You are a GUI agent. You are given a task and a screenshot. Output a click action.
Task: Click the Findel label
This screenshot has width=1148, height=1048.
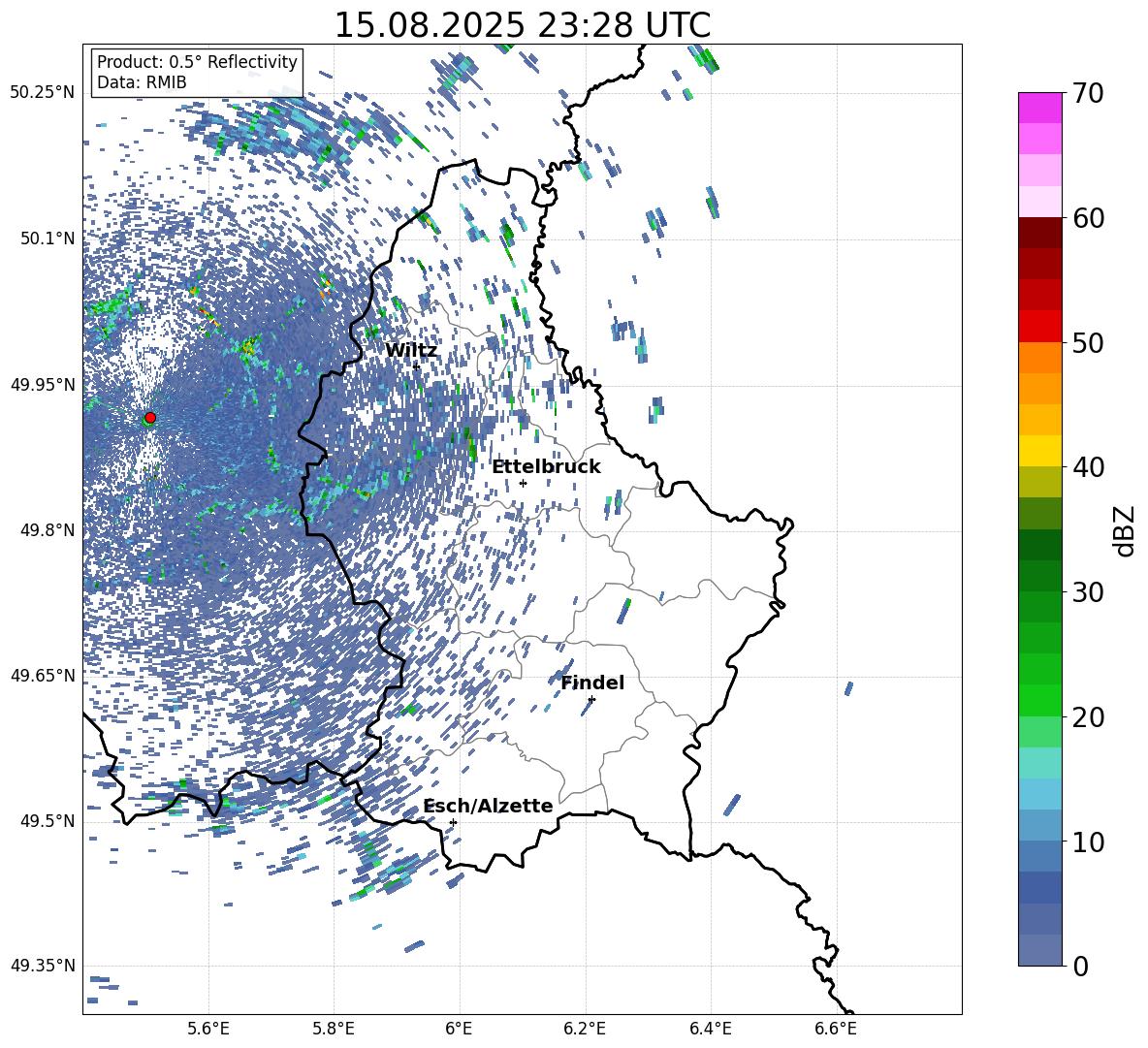click(x=592, y=683)
